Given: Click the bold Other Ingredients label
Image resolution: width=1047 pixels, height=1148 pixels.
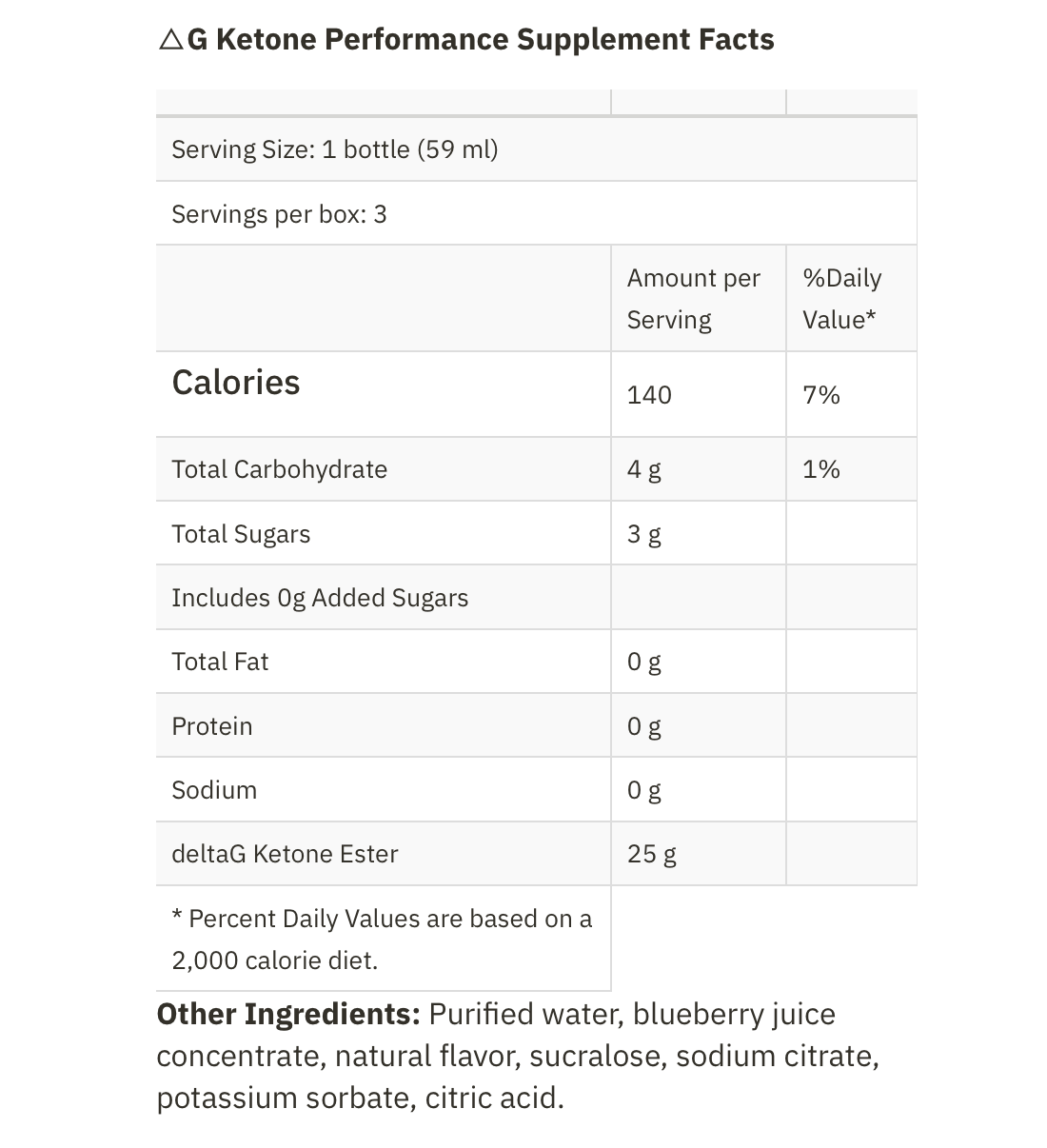Looking at the screenshot, I should pyautogui.click(x=287, y=1015).
